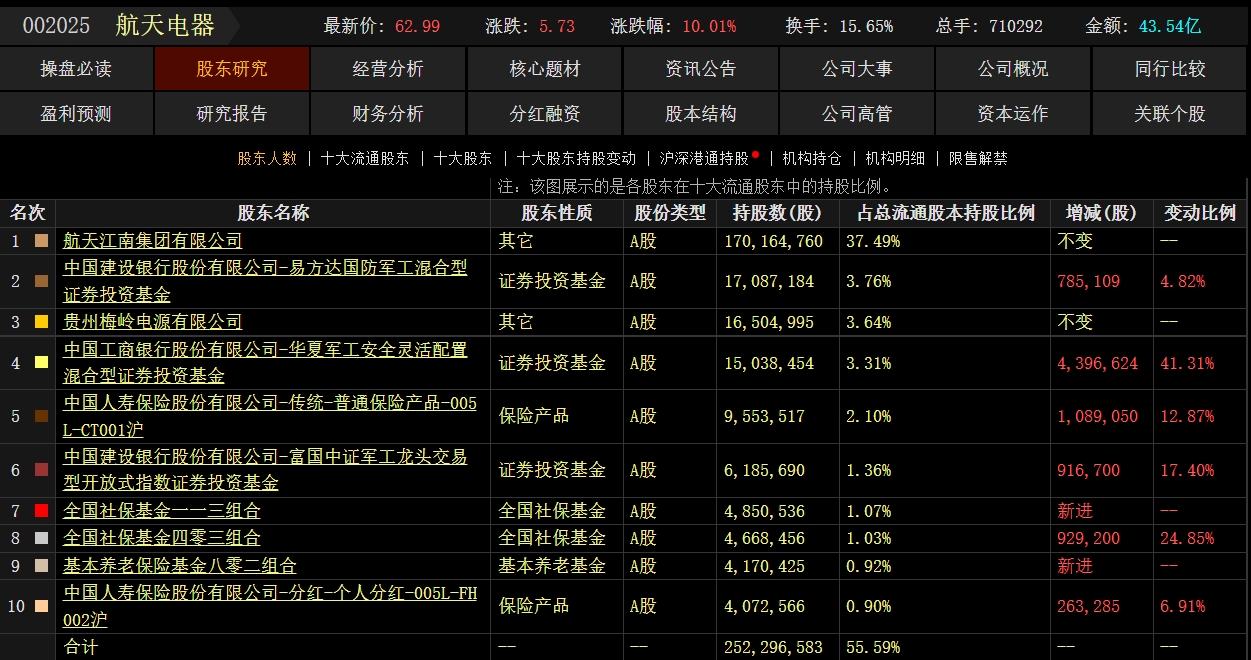
Task: Open the 资本运作 tab
Action: click(x=1013, y=114)
